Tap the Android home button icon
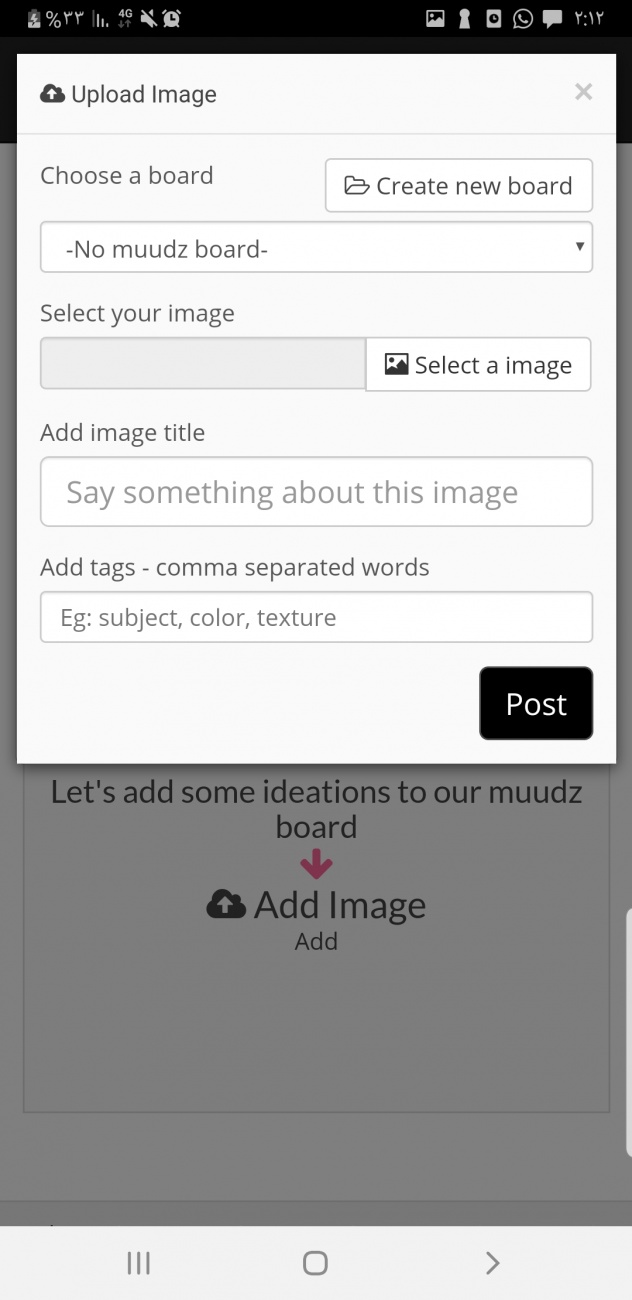Viewport: 632px width, 1300px height. click(315, 1263)
